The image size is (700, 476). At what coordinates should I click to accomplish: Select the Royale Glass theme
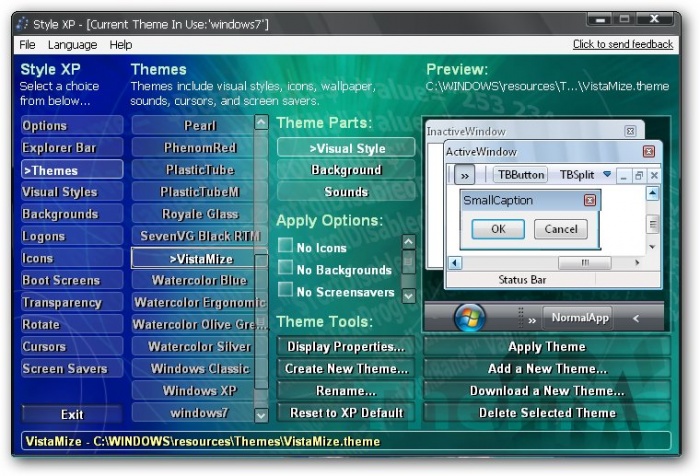click(193, 214)
